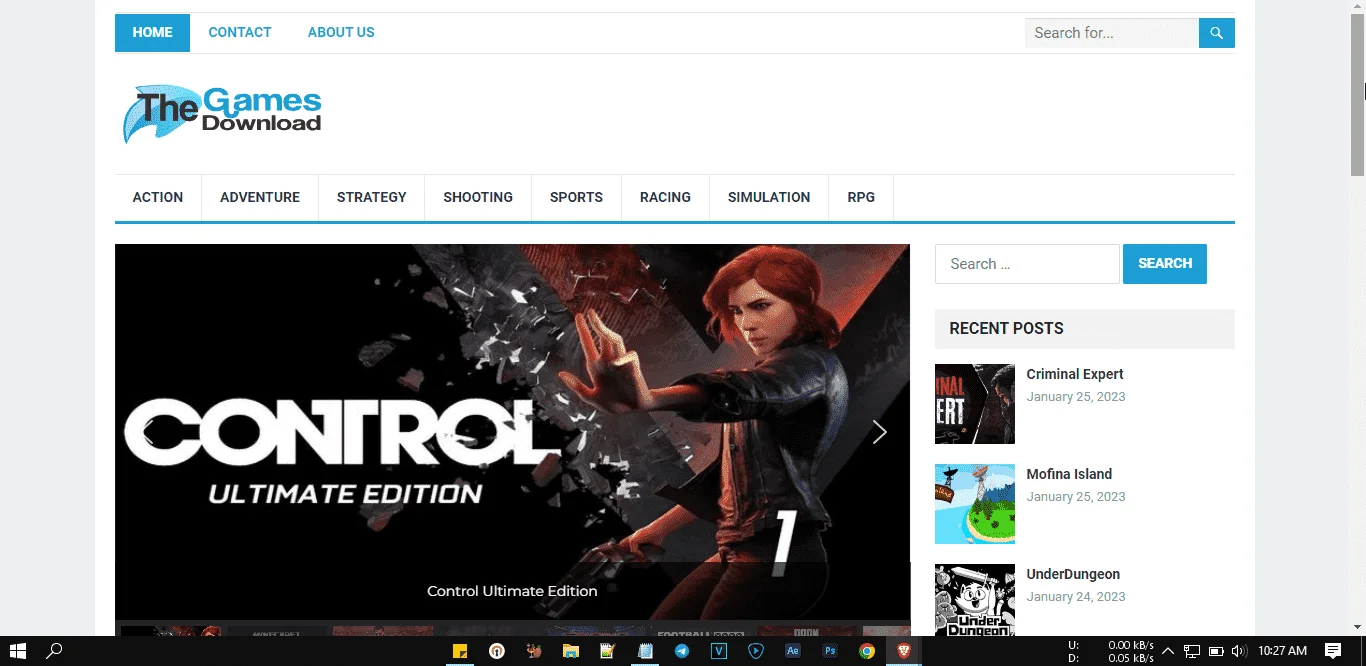Open the ADVENTURE category
This screenshot has width=1366, height=666.
pos(260,198)
